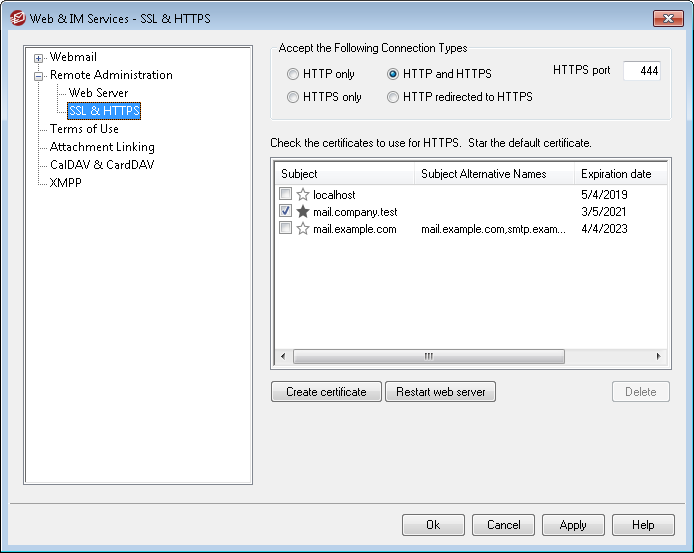Select Terms of Use in the tree
Screen dimensions: 694x553
pyautogui.click(x=84, y=129)
